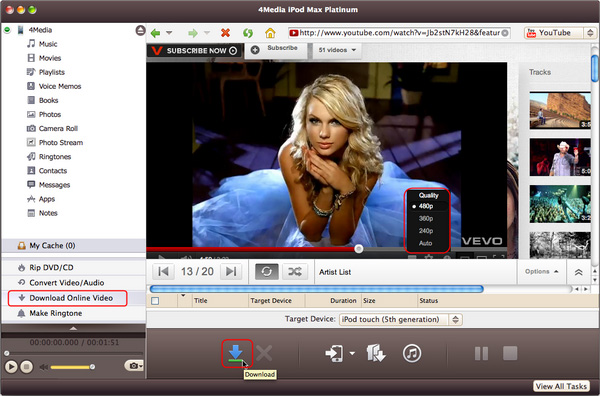This screenshot has width=600, height=396.
Task: Open back history dropdown arrow
Action: (169, 33)
